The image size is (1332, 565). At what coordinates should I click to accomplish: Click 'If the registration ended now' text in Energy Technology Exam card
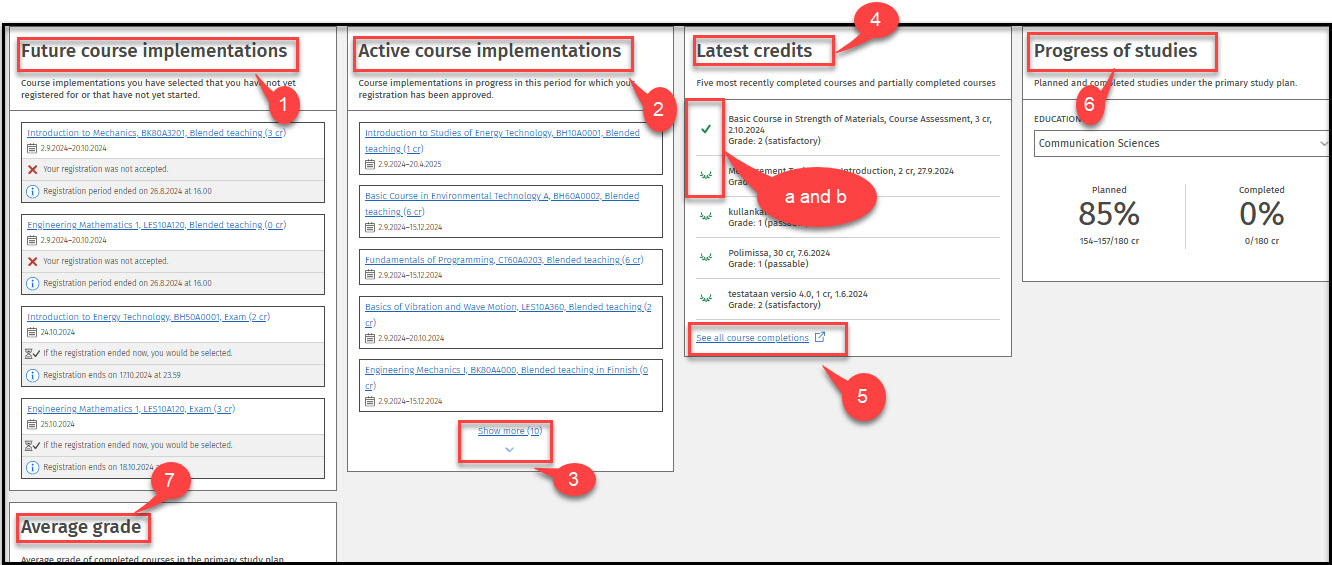coord(138,353)
